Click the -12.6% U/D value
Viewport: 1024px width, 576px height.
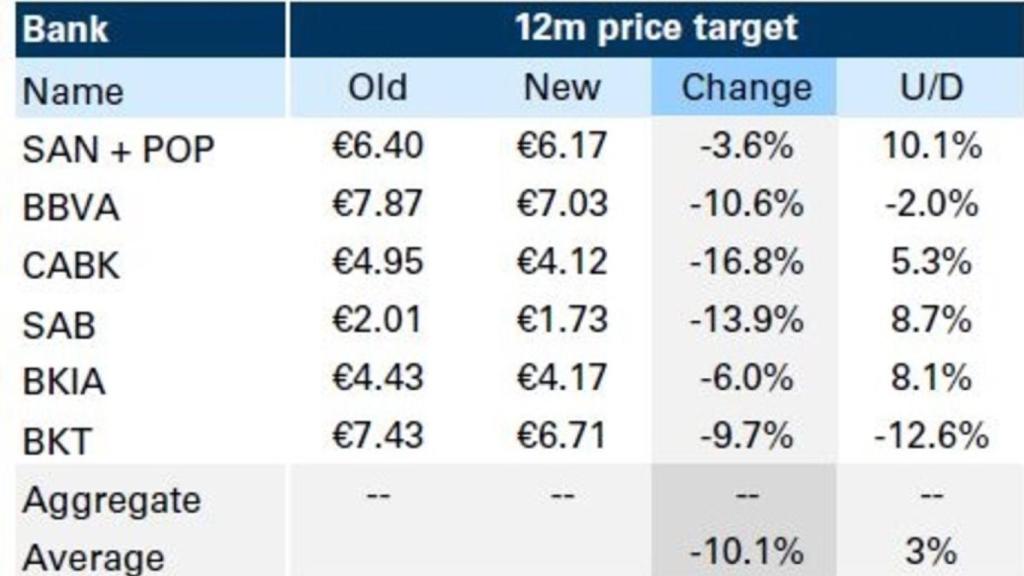pos(930,436)
